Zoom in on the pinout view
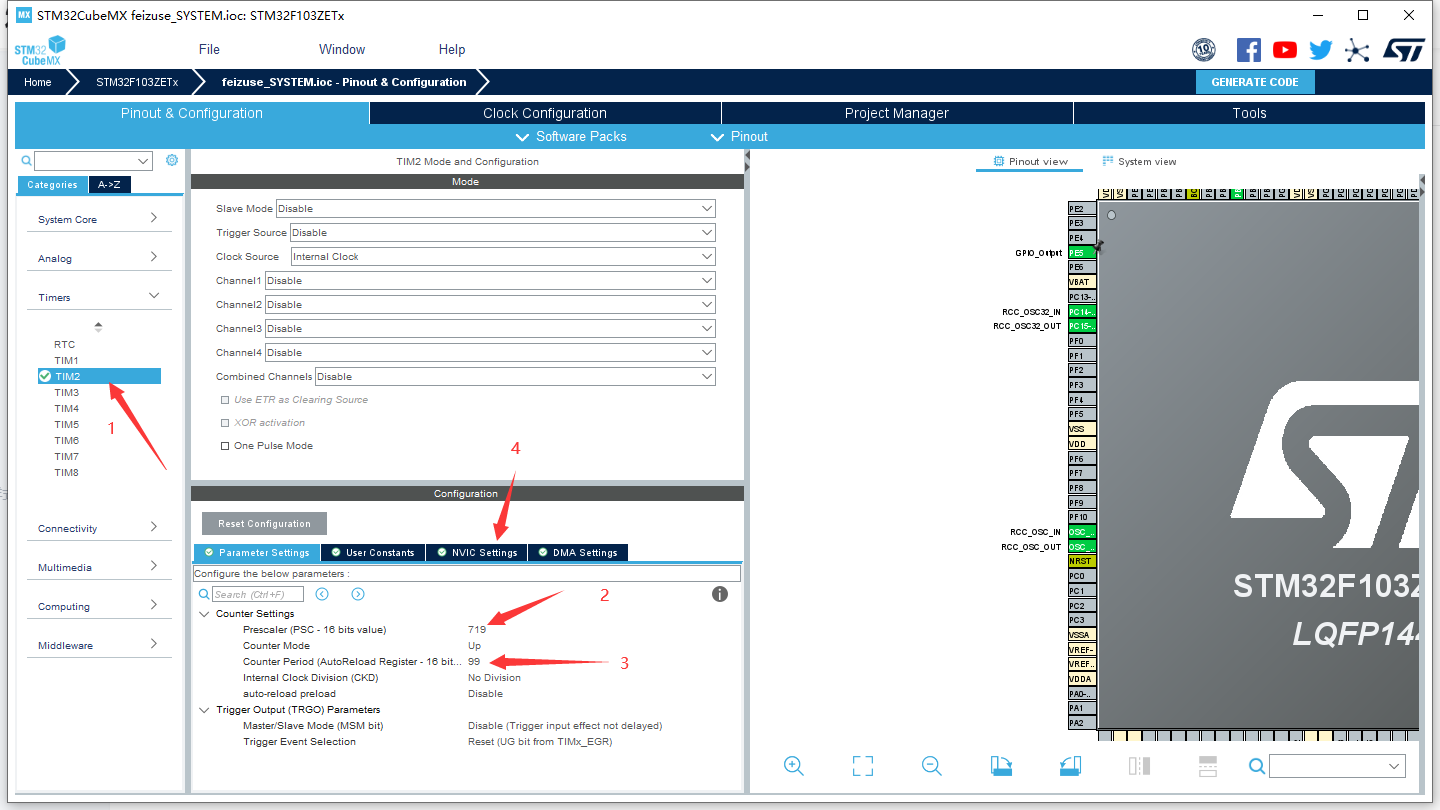Viewport: 1440px width, 810px height. [x=794, y=766]
